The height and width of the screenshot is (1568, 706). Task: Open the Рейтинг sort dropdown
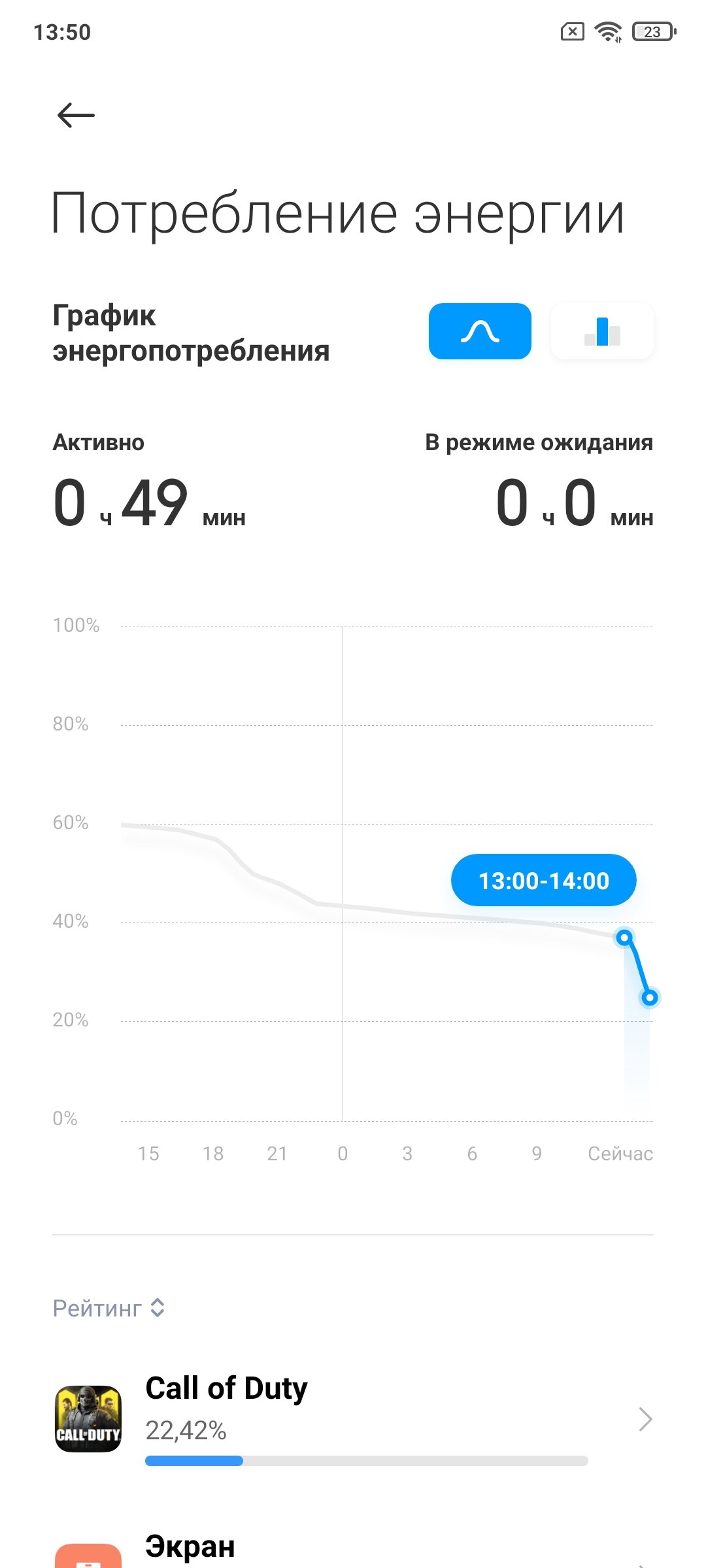pos(109,1308)
